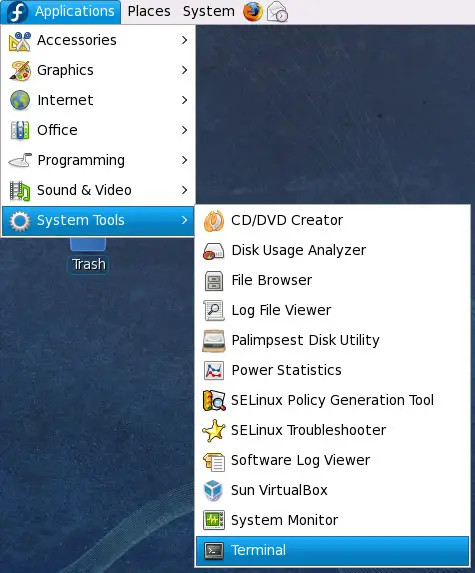Open the Places menu

coord(149,11)
